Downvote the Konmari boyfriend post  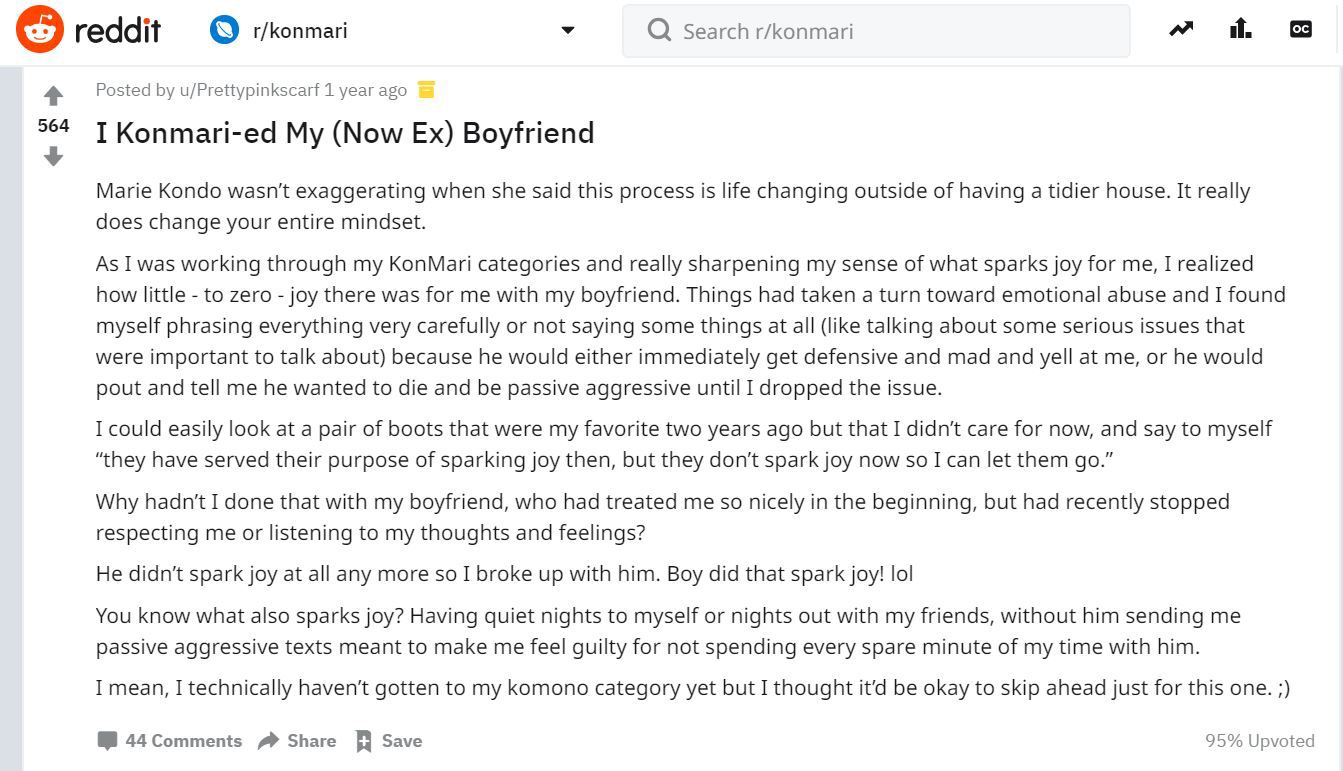(54, 156)
